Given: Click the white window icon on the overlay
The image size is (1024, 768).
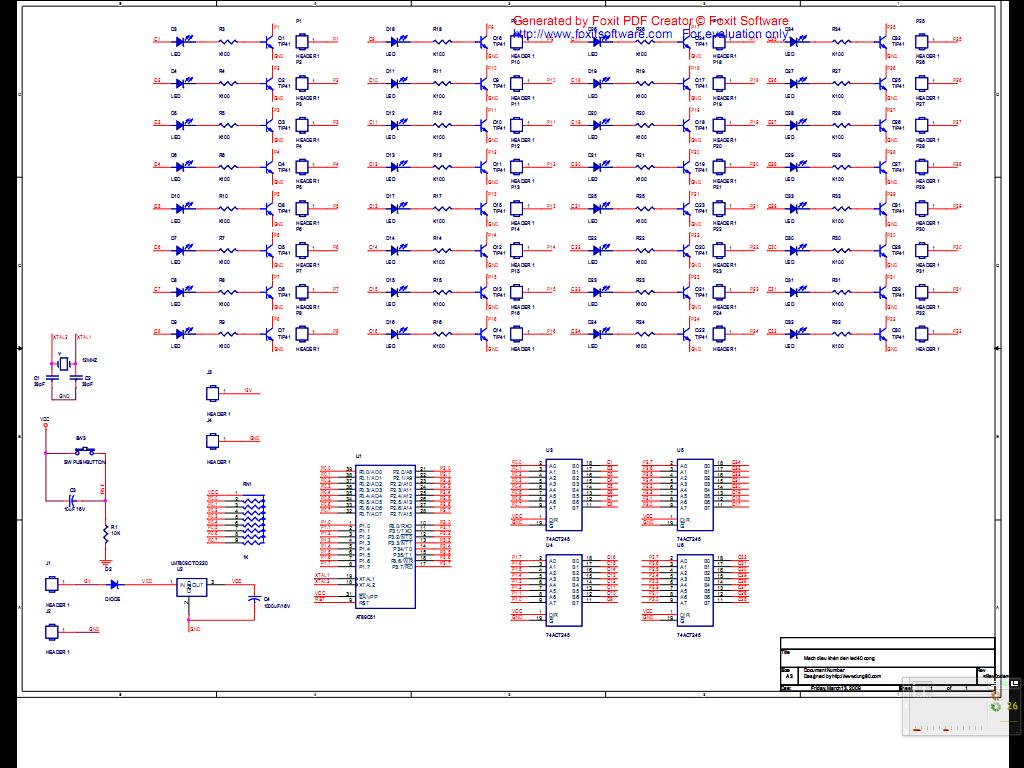Looking at the screenshot, I should pos(1014,683).
